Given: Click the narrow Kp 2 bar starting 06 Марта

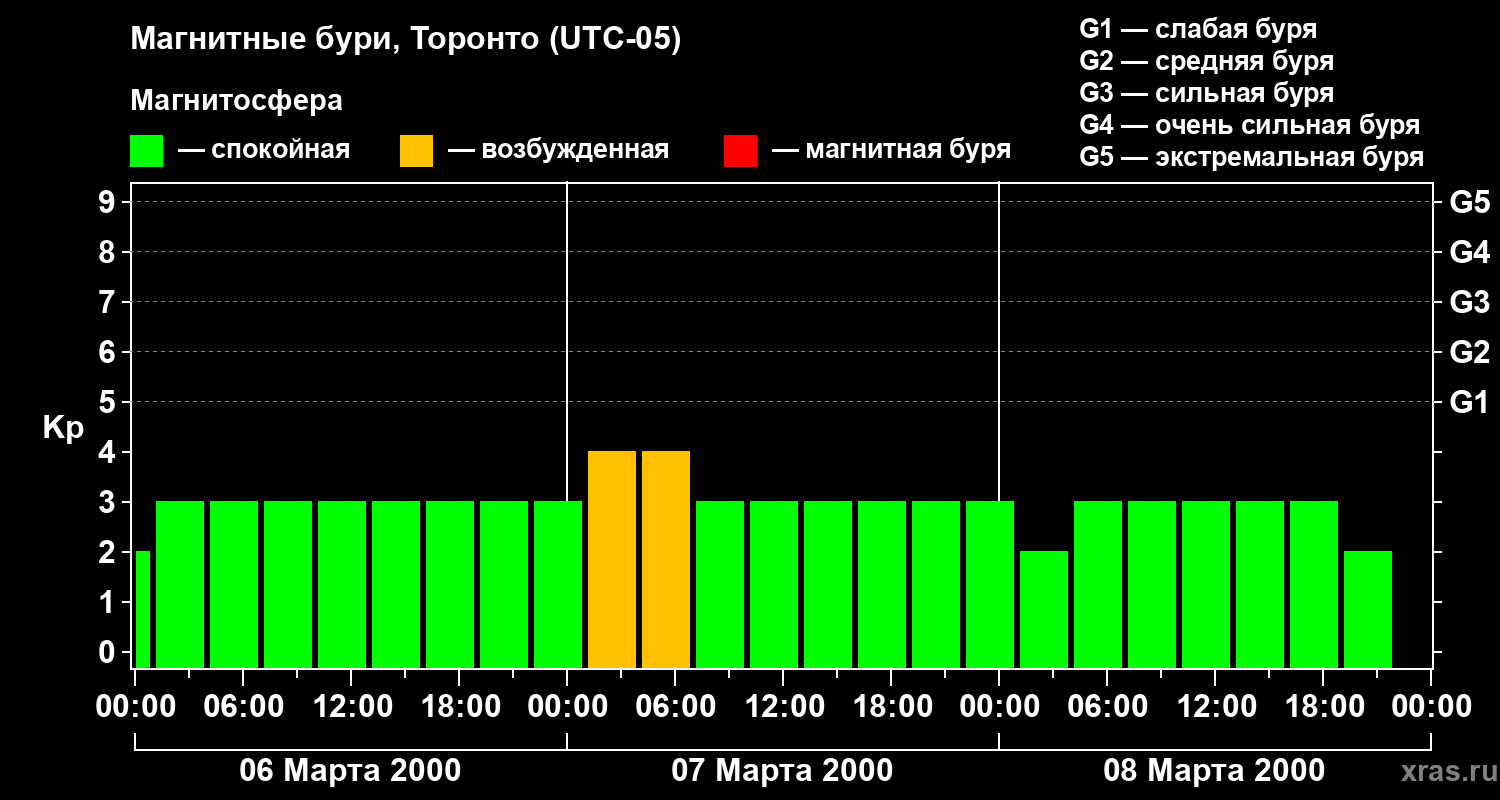Looking at the screenshot, I should tap(143, 609).
